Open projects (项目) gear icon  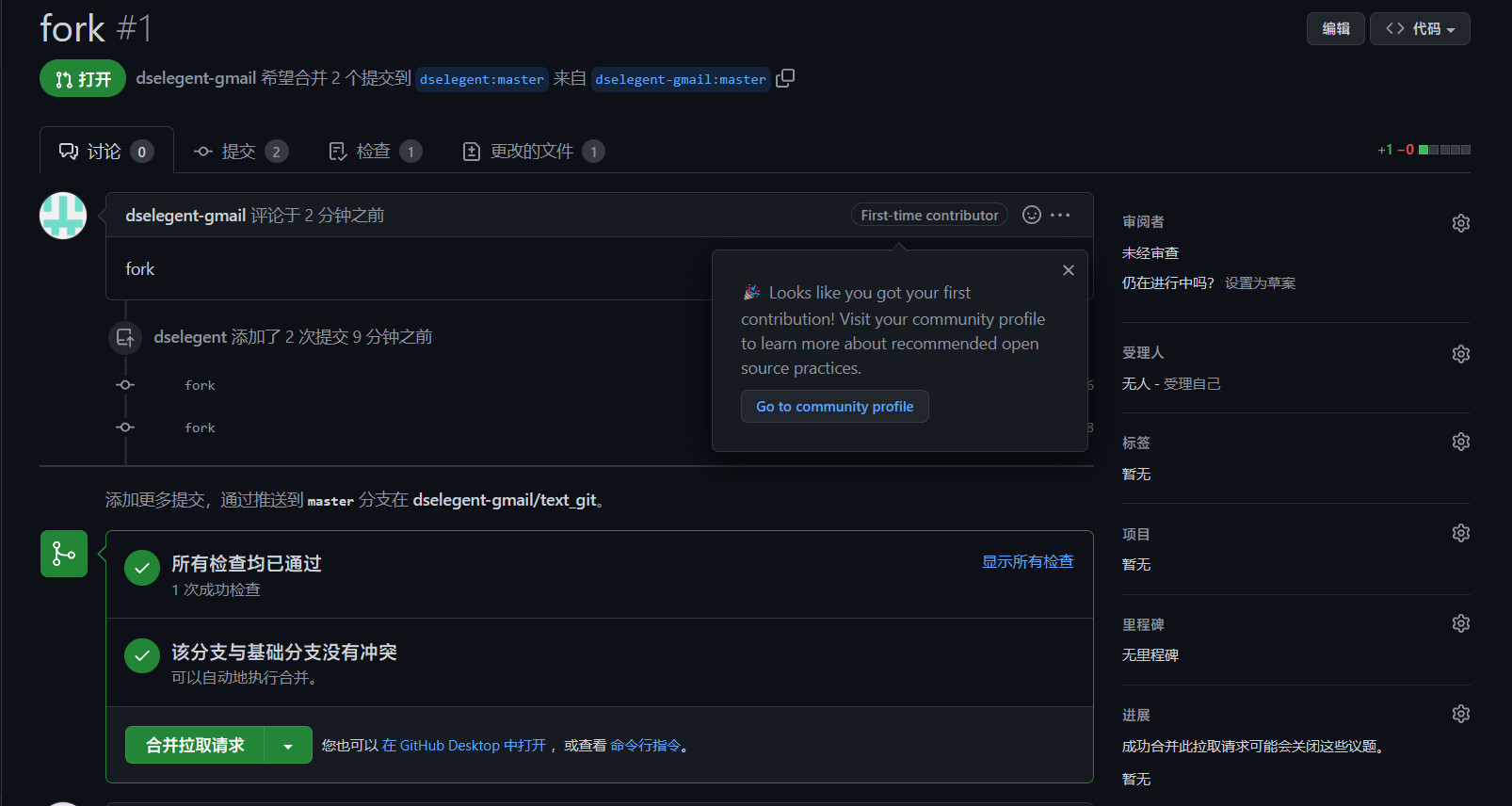pyautogui.click(x=1460, y=533)
